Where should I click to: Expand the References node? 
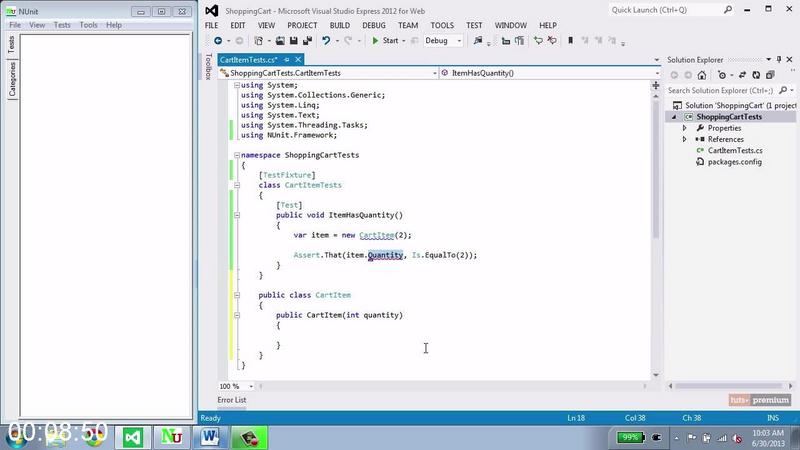tap(685, 139)
